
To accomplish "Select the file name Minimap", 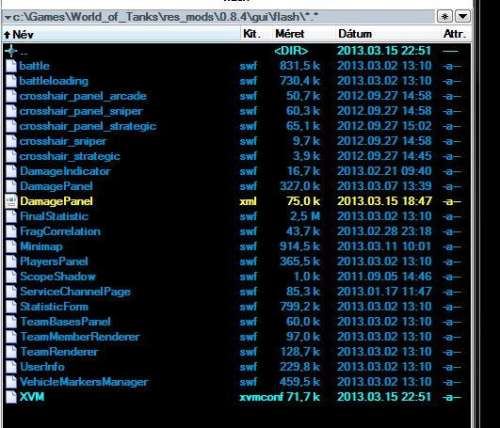I will [x=41, y=246].
